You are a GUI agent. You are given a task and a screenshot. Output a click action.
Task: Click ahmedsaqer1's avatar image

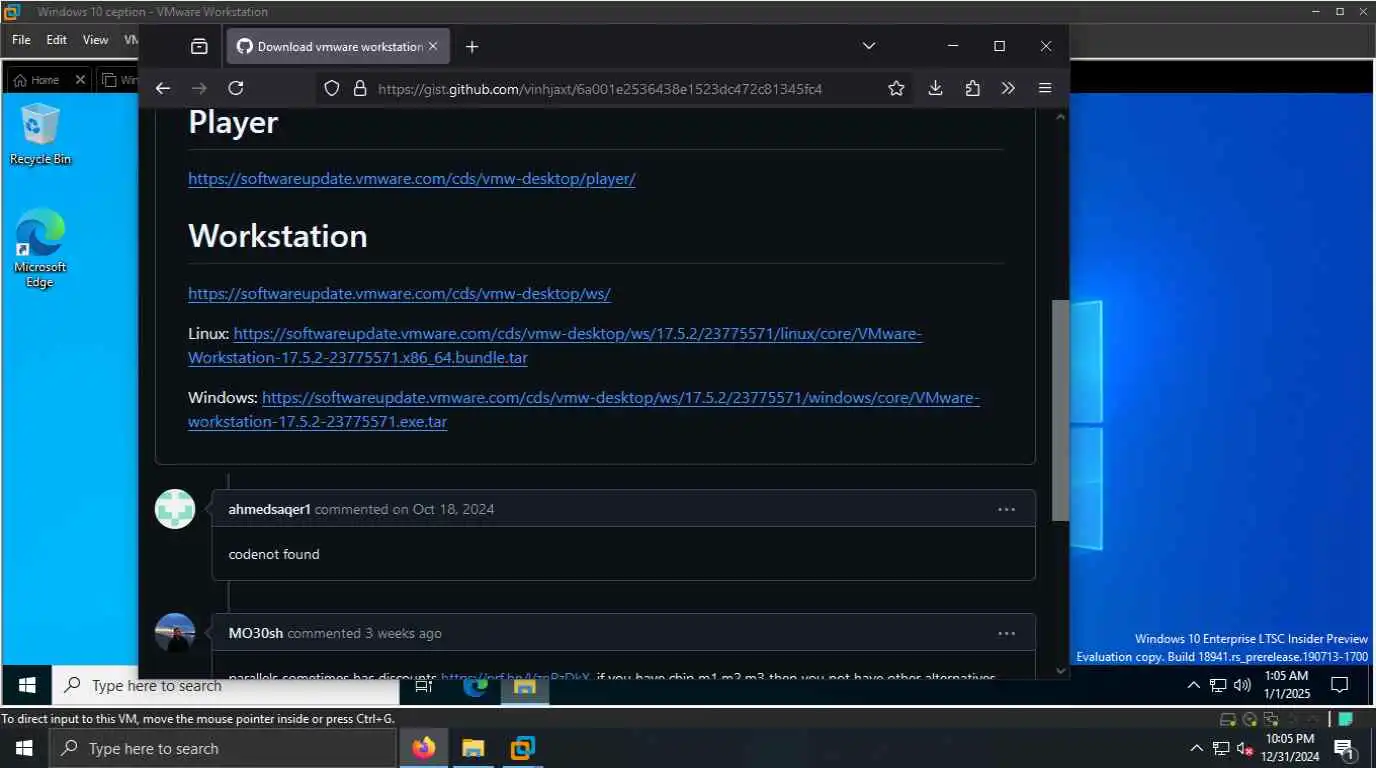click(175, 509)
